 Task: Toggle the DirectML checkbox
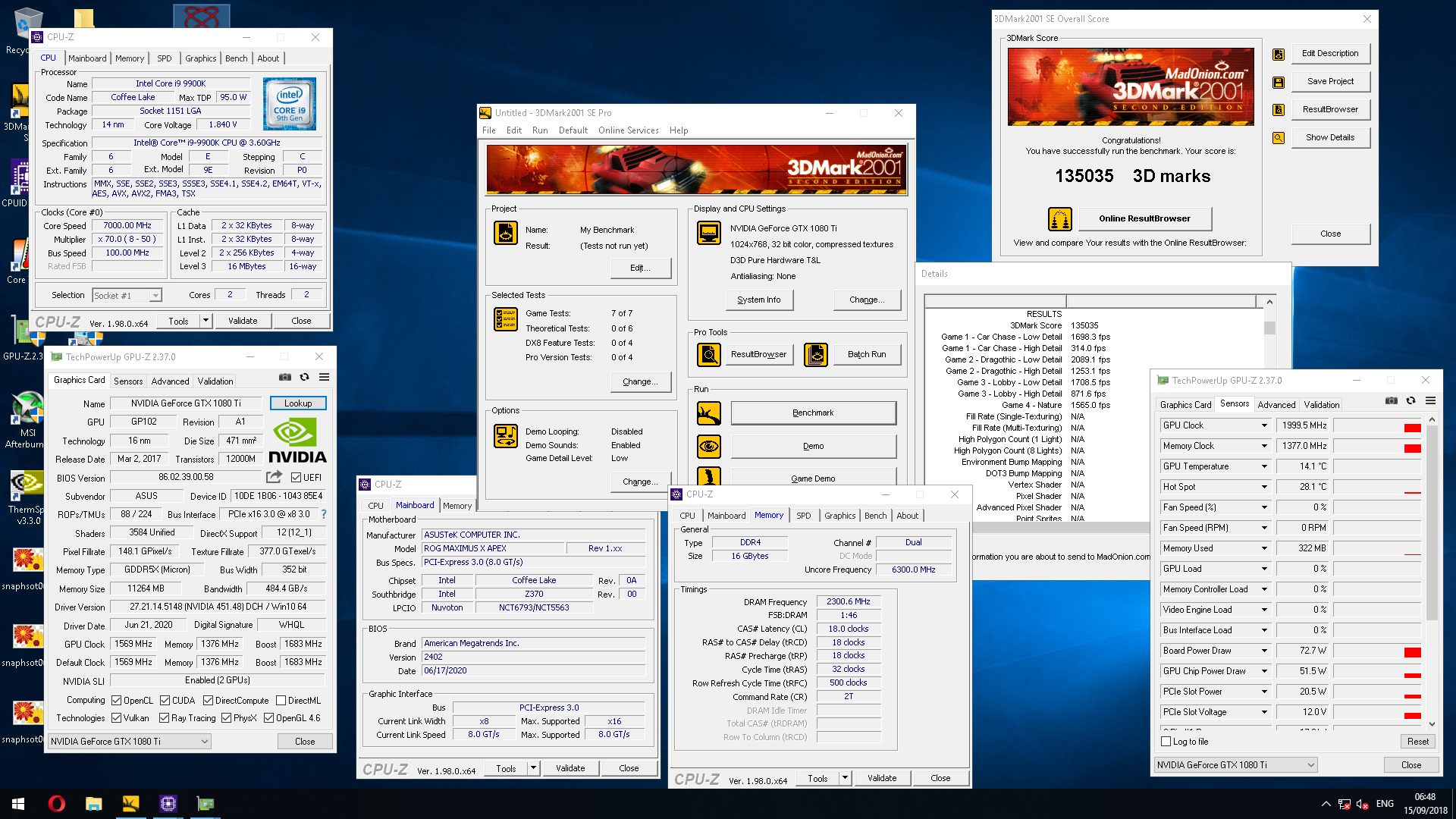pos(281,701)
